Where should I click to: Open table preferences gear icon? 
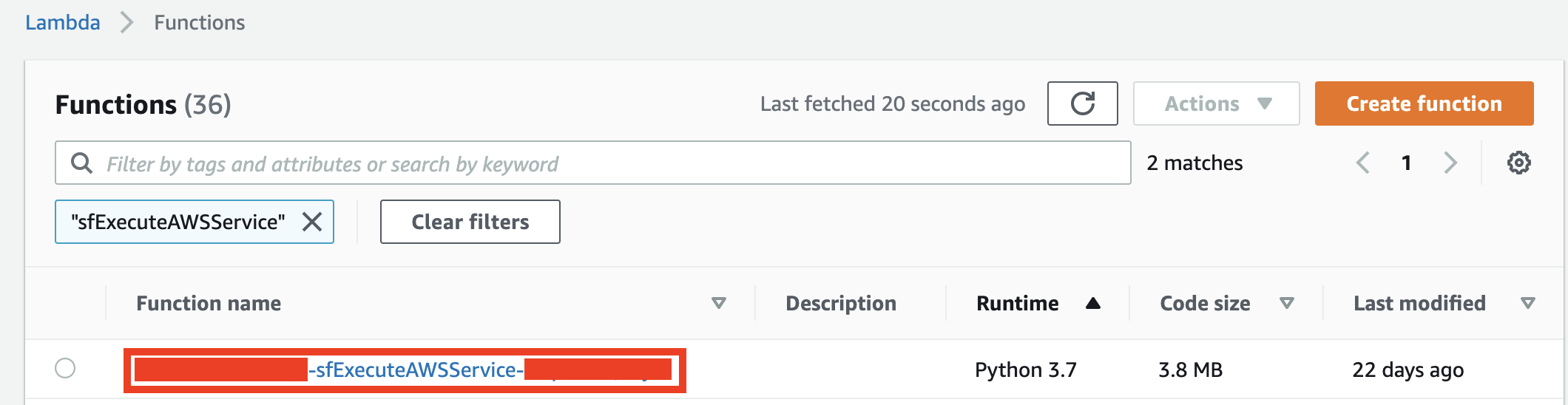pyautogui.click(x=1518, y=163)
